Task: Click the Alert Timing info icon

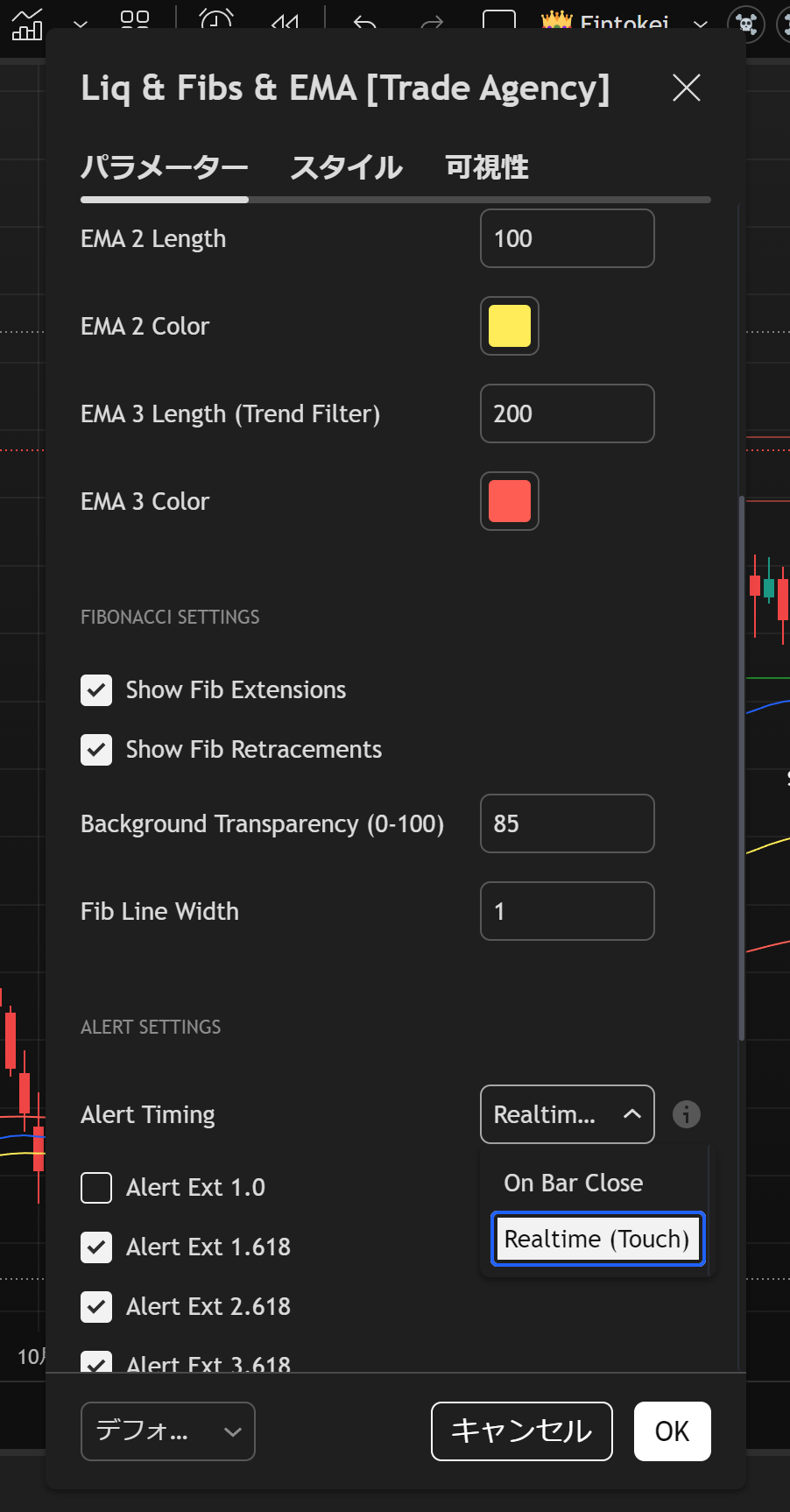Action: [686, 1114]
